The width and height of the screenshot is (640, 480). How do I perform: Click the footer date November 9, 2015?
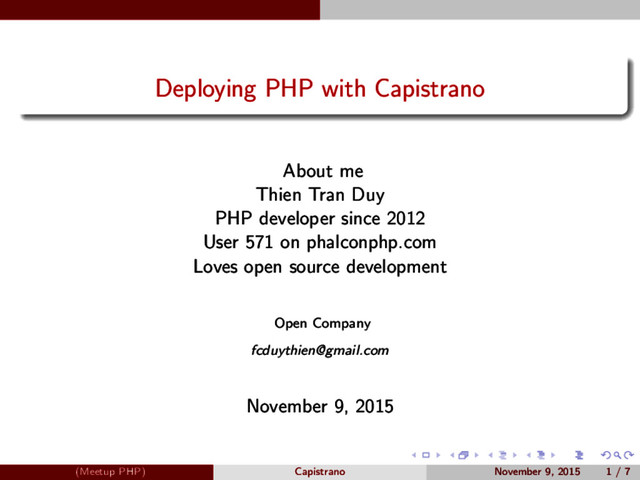[x=537, y=472]
